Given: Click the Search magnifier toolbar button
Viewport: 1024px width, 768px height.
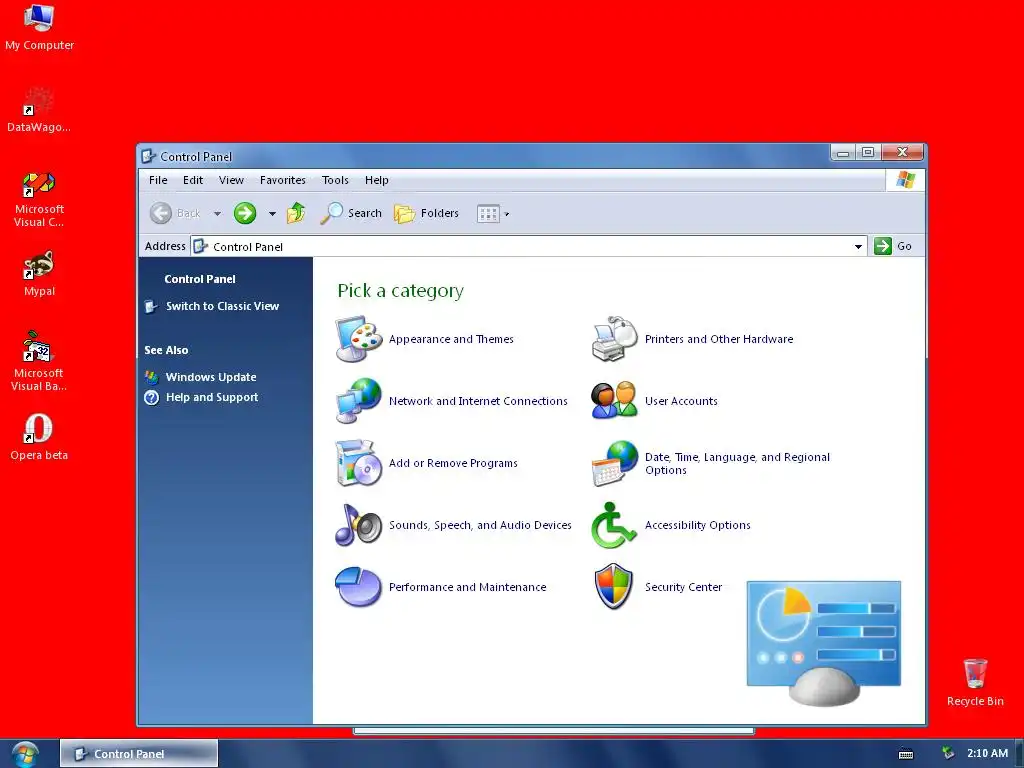Looking at the screenshot, I should tap(351, 213).
